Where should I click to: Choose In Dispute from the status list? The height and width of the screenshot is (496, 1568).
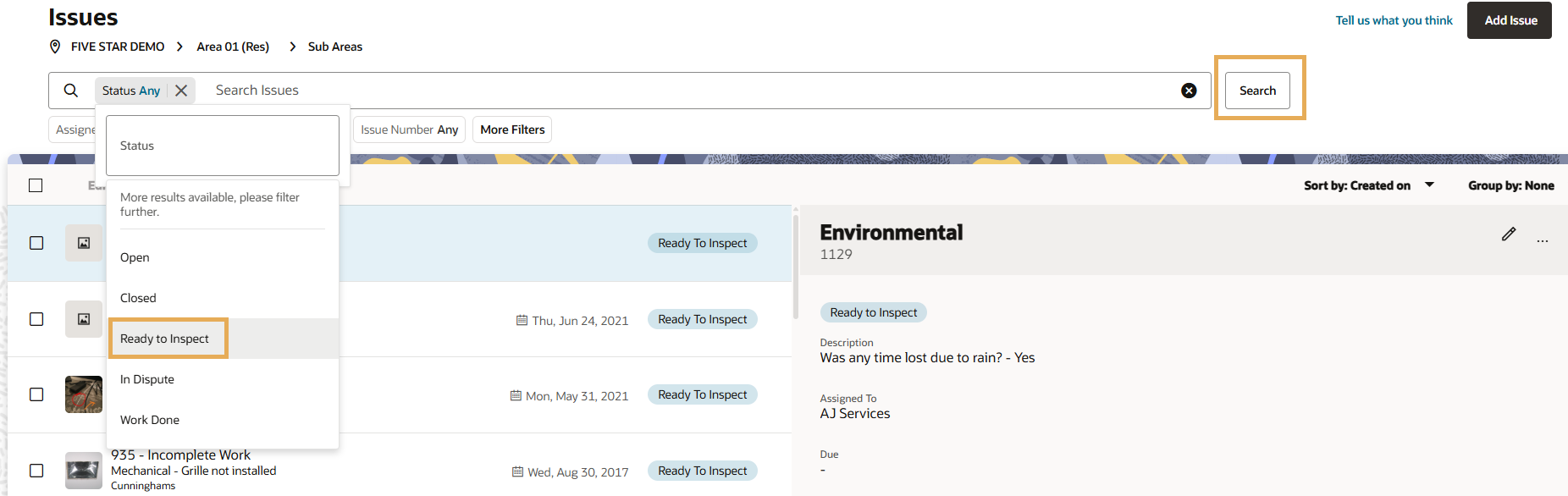pyautogui.click(x=223, y=379)
